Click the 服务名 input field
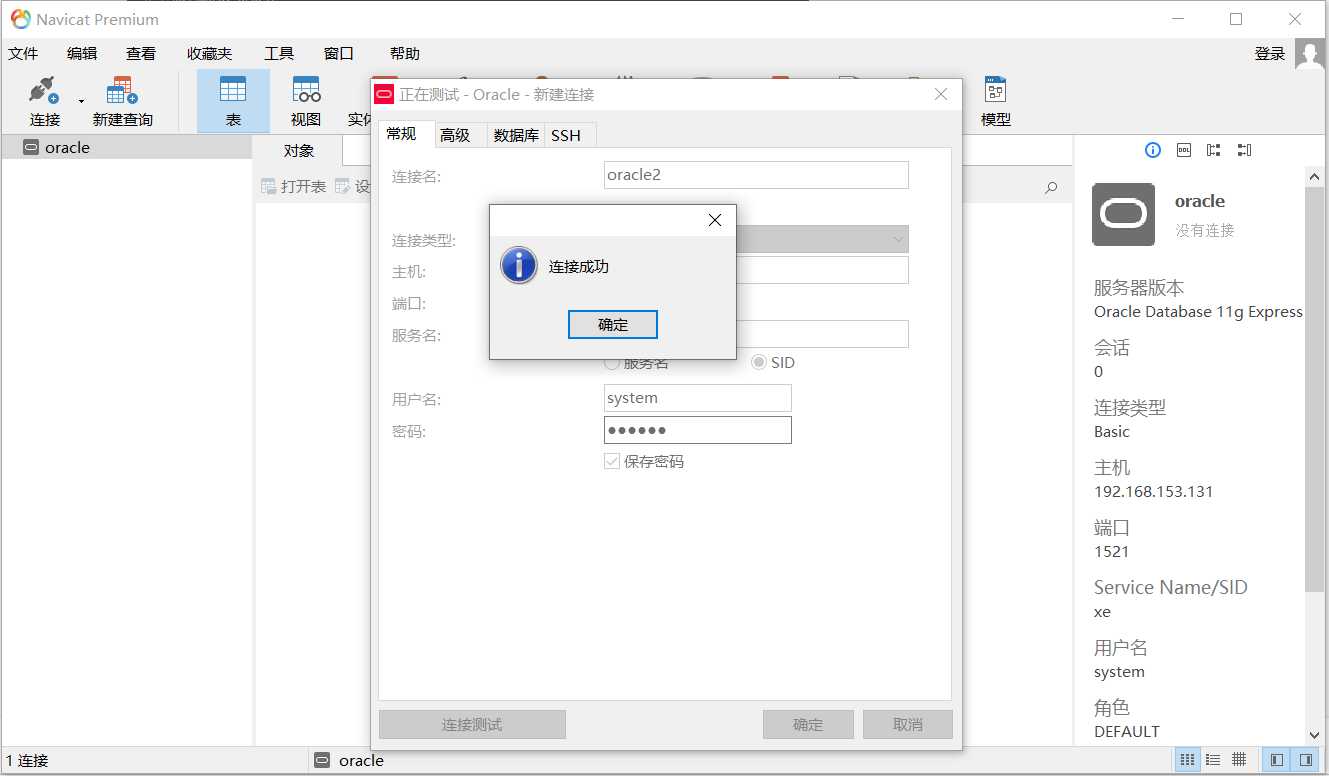Viewport: 1329px width, 776px height. click(x=822, y=334)
